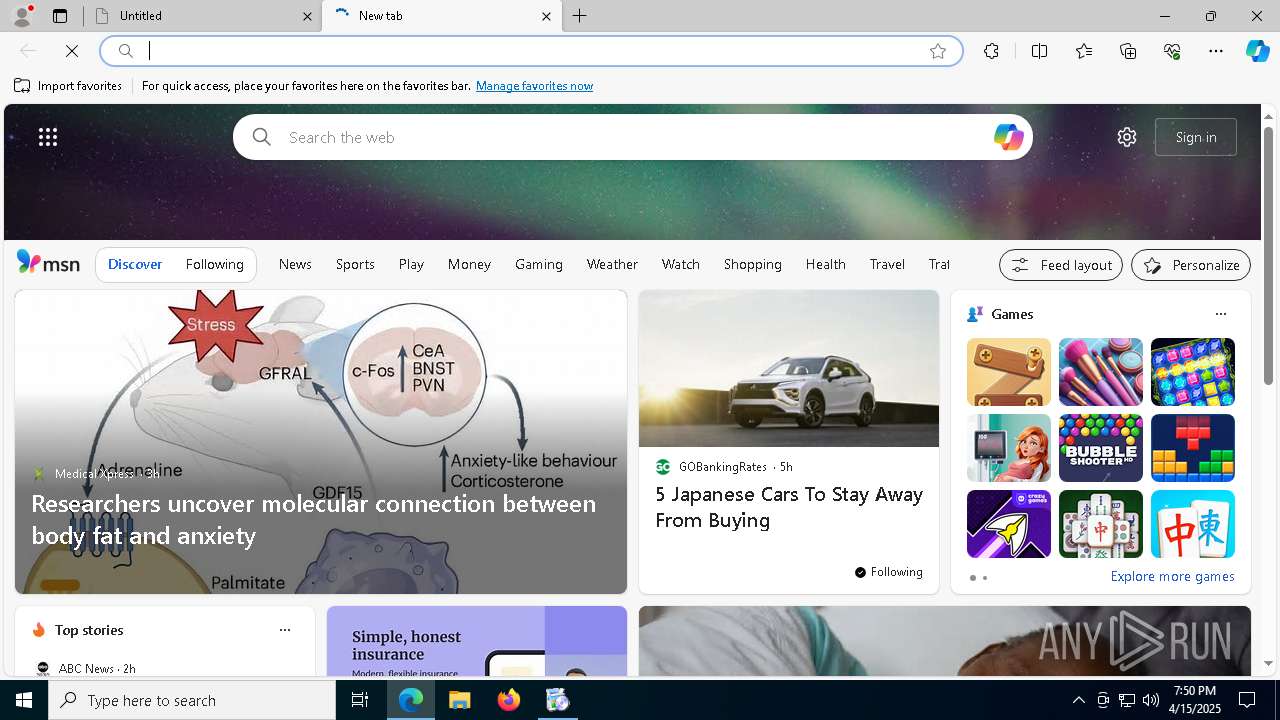
Task: Open Browser essentials icon
Action: 1172,51
